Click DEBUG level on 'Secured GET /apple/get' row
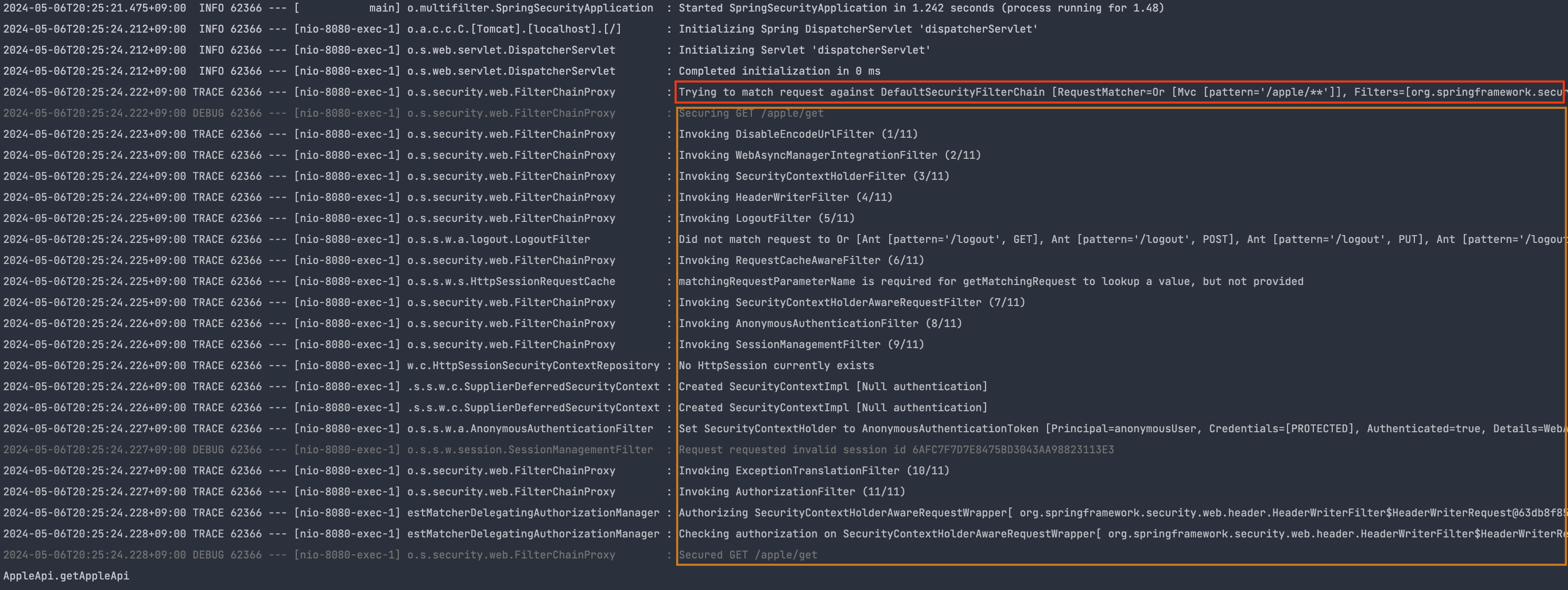The height and width of the screenshot is (590, 1568). tap(208, 555)
